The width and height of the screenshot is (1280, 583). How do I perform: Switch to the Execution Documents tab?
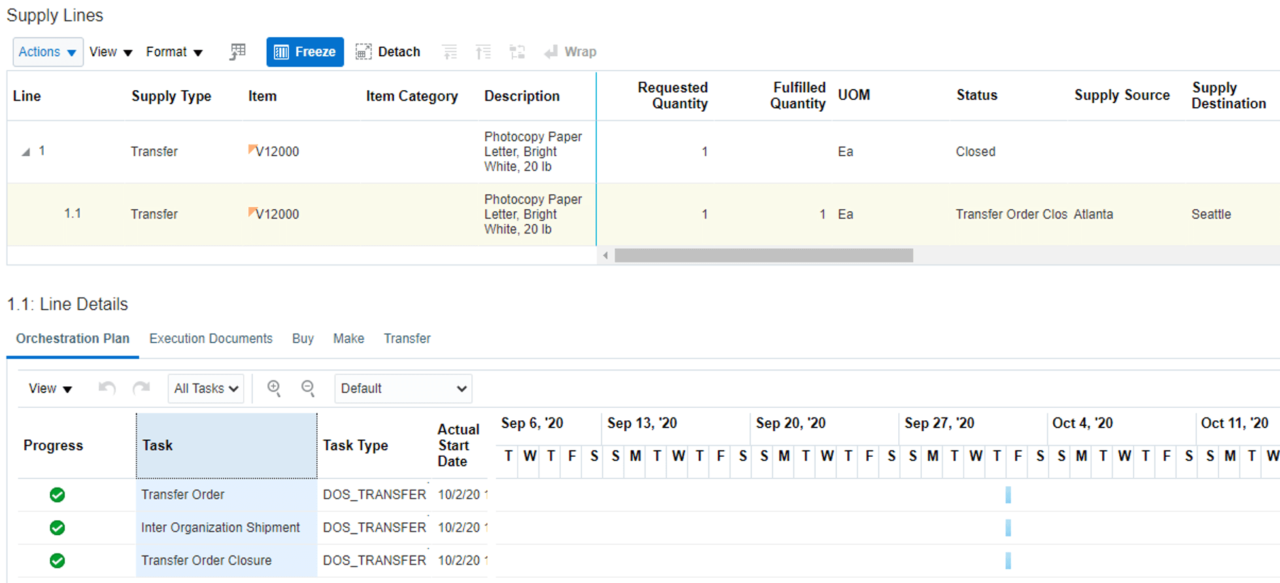pos(210,338)
